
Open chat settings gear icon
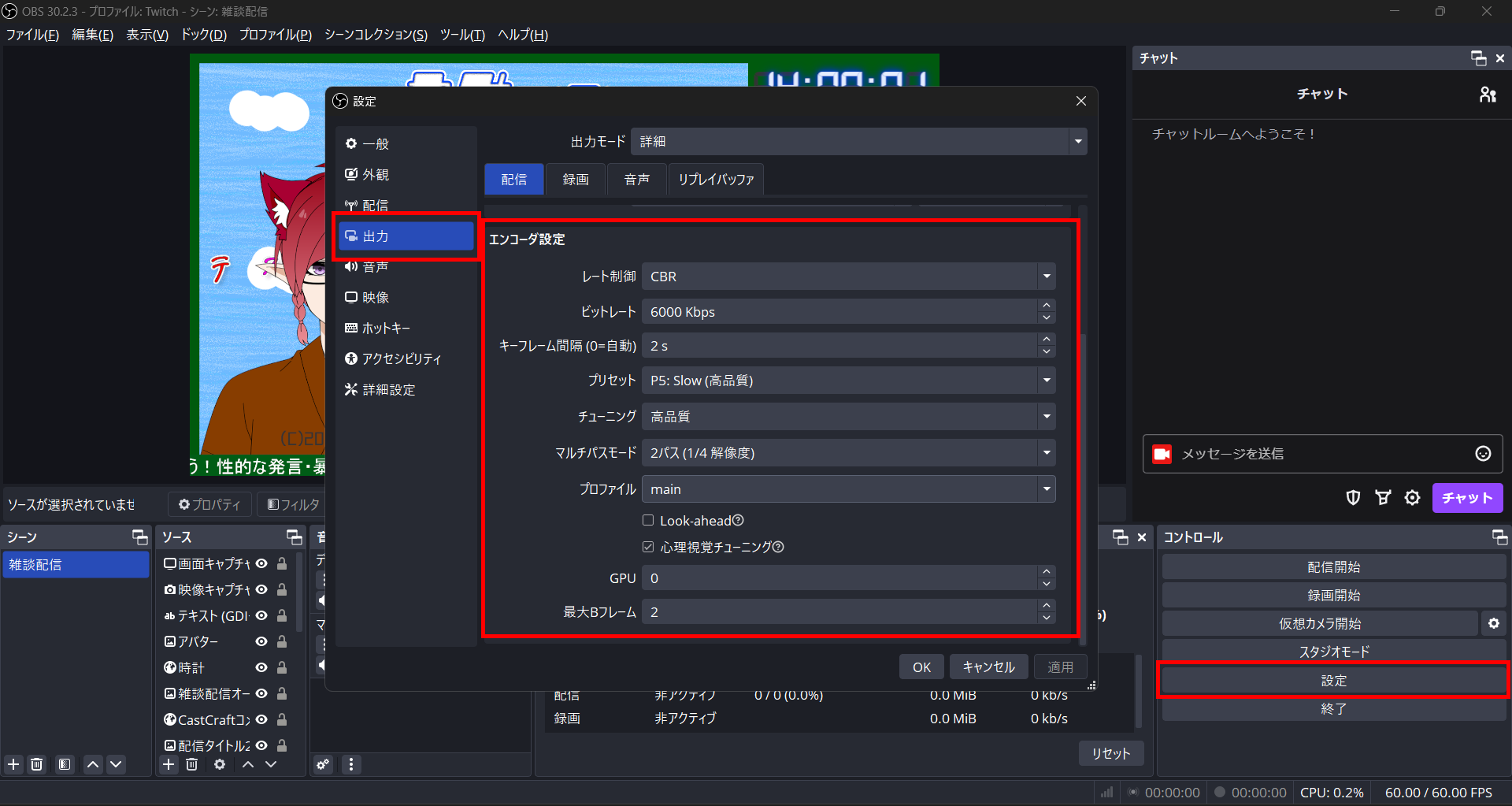click(1413, 498)
